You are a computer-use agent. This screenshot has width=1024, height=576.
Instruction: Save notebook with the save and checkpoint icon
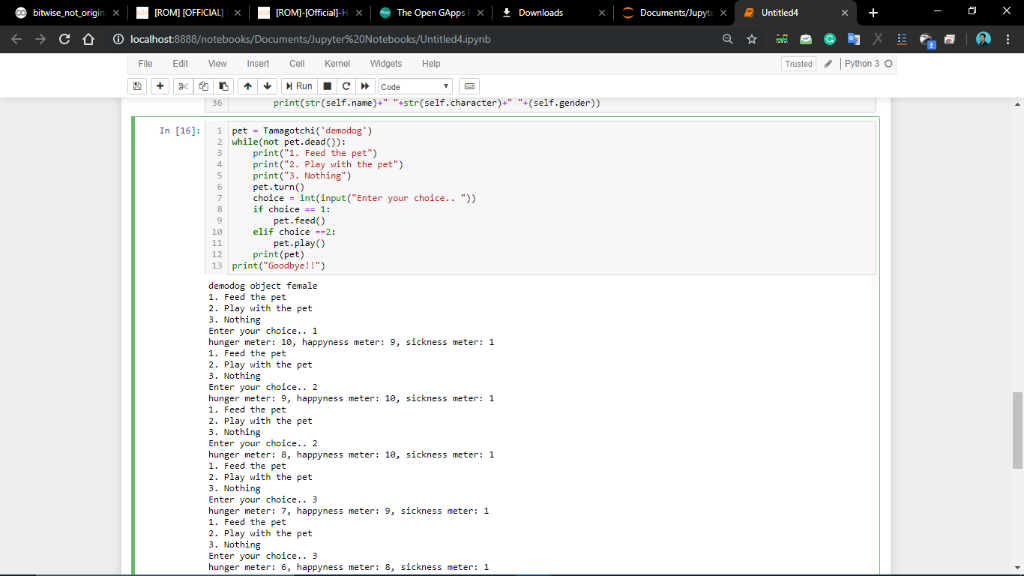point(137,86)
